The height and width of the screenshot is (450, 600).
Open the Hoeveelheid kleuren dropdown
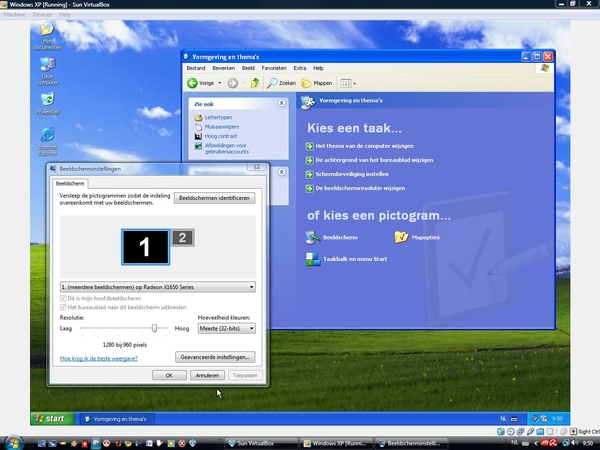point(227,328)
